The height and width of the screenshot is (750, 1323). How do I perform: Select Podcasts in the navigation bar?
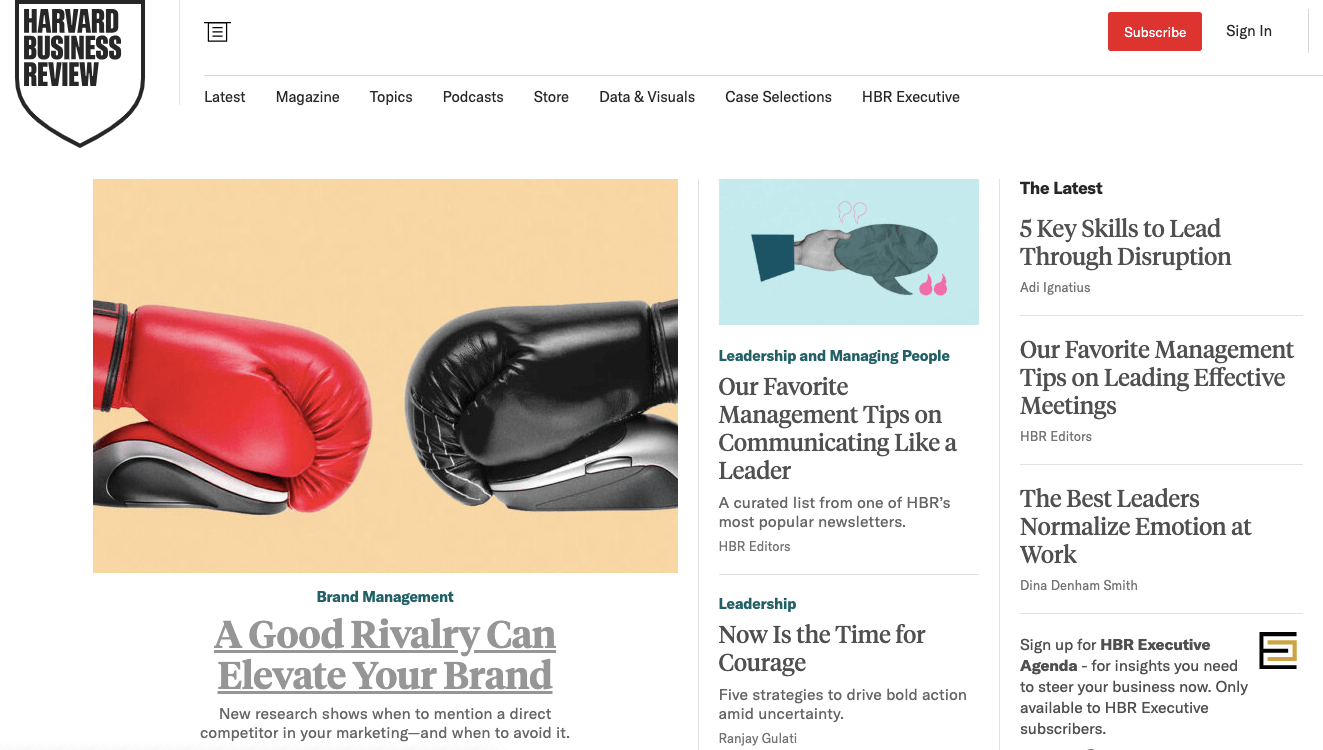tap(473, 97)
